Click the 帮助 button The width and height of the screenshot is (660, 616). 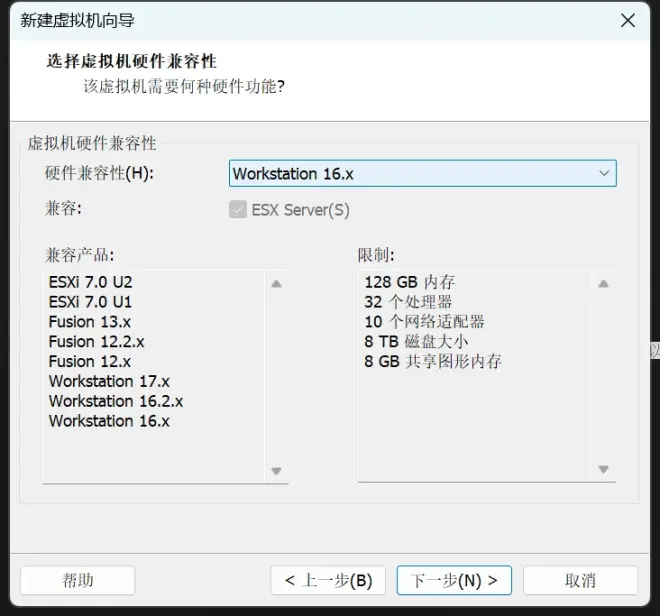[77, 580]
